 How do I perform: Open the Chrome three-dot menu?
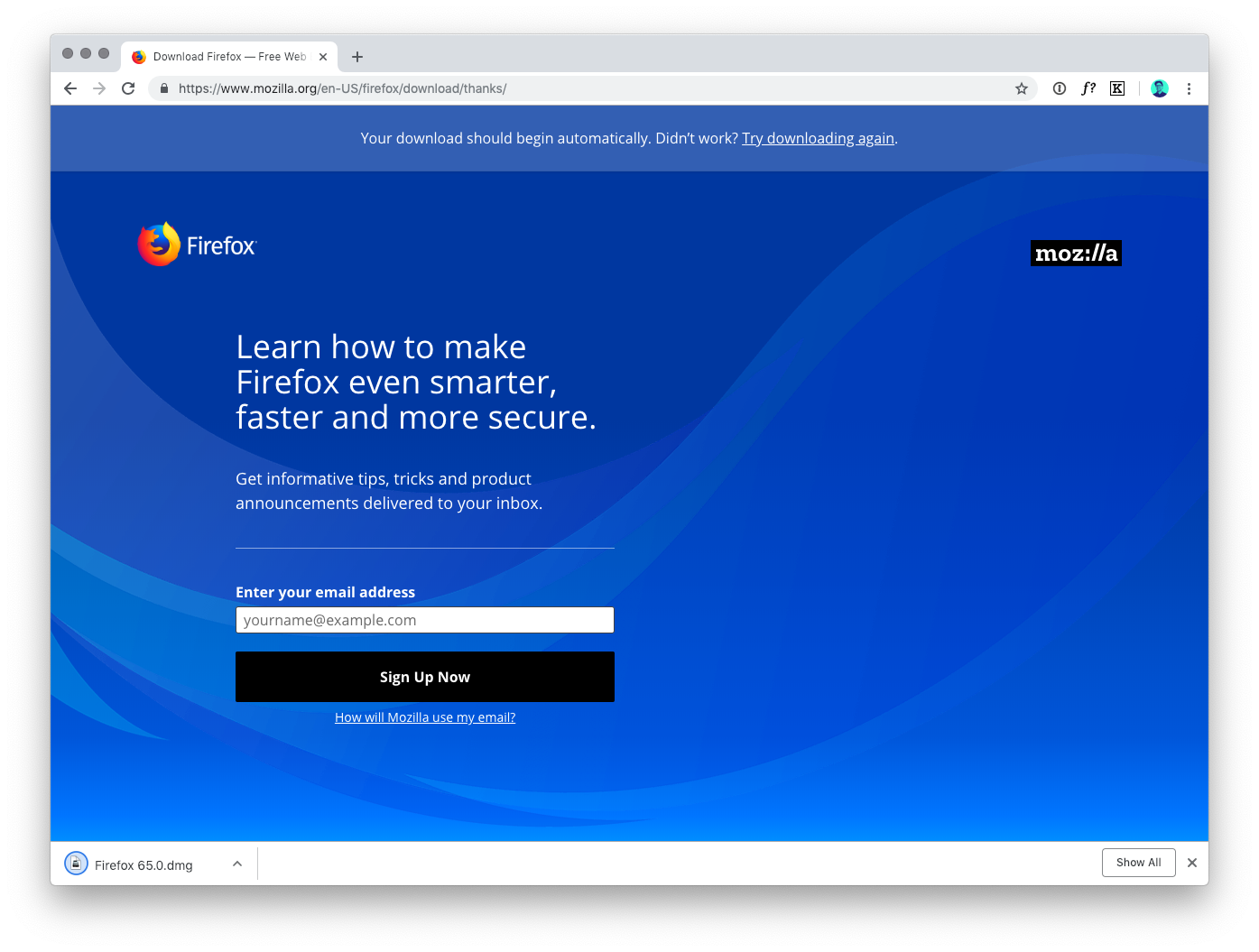(x=1189, y=88)
